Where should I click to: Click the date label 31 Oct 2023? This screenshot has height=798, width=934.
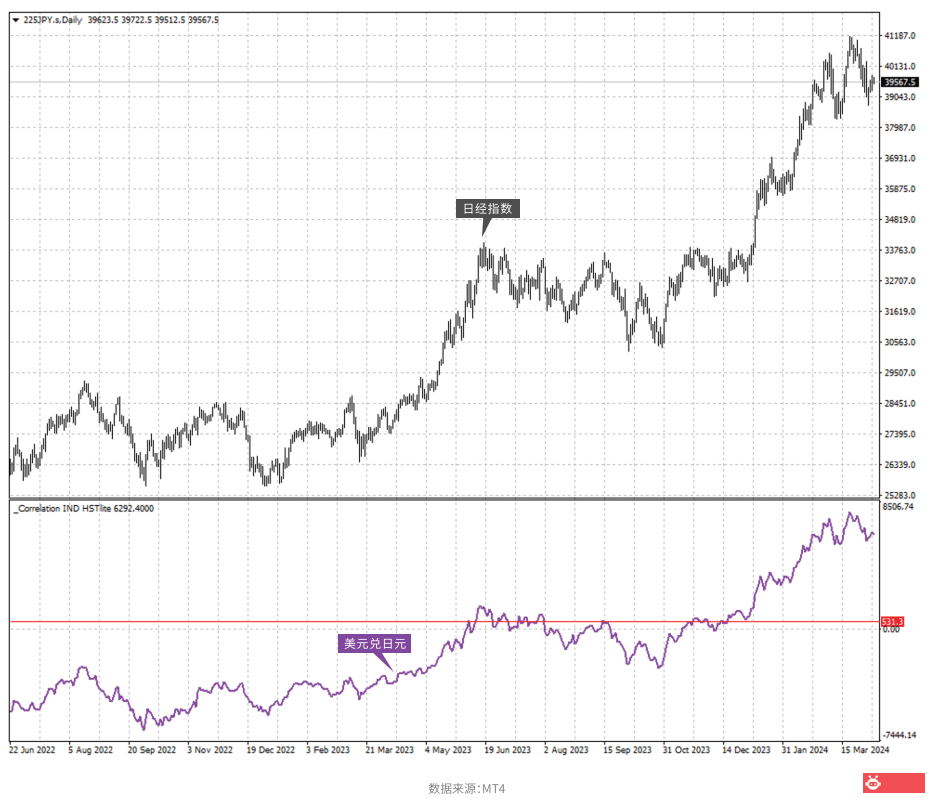[686, 750]
